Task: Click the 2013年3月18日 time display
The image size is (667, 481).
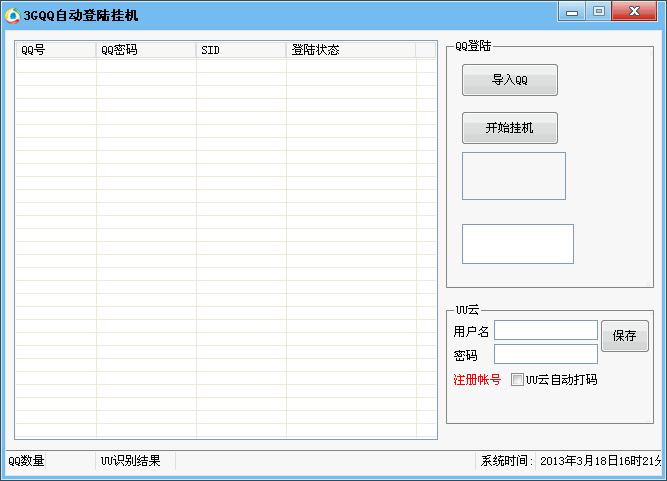Action: (x=600, y=461)
